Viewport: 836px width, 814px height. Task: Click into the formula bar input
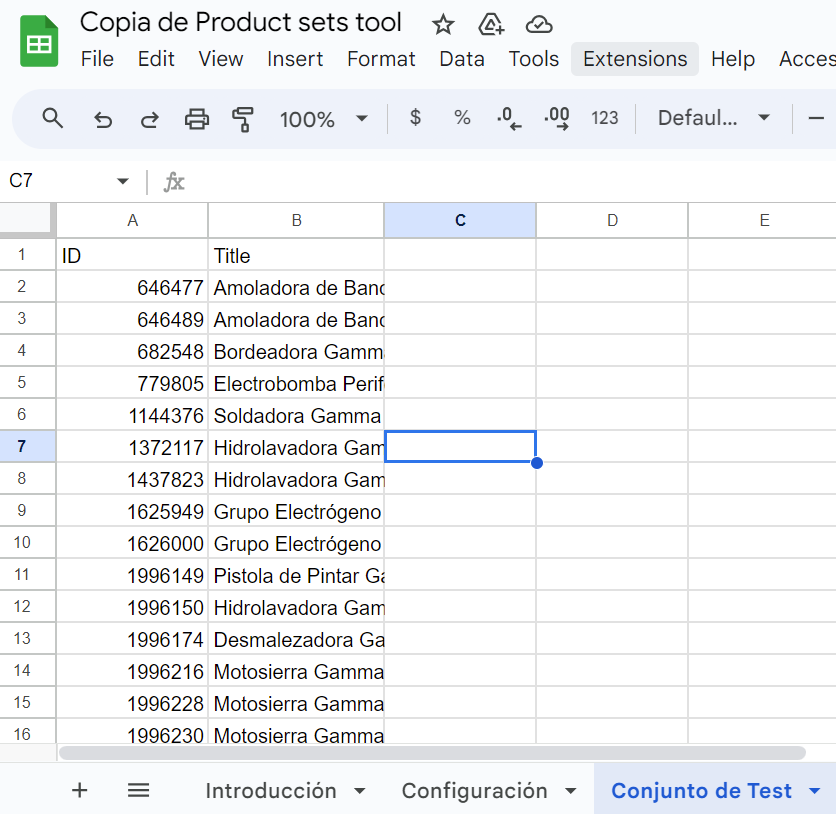coord(512,182)
